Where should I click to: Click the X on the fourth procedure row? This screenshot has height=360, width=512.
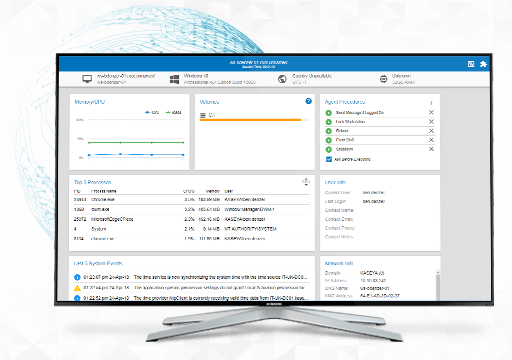(431, 140)
